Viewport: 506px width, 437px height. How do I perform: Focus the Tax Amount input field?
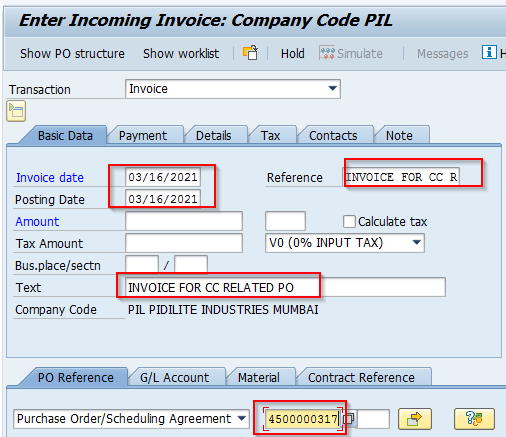coord(184,243)
